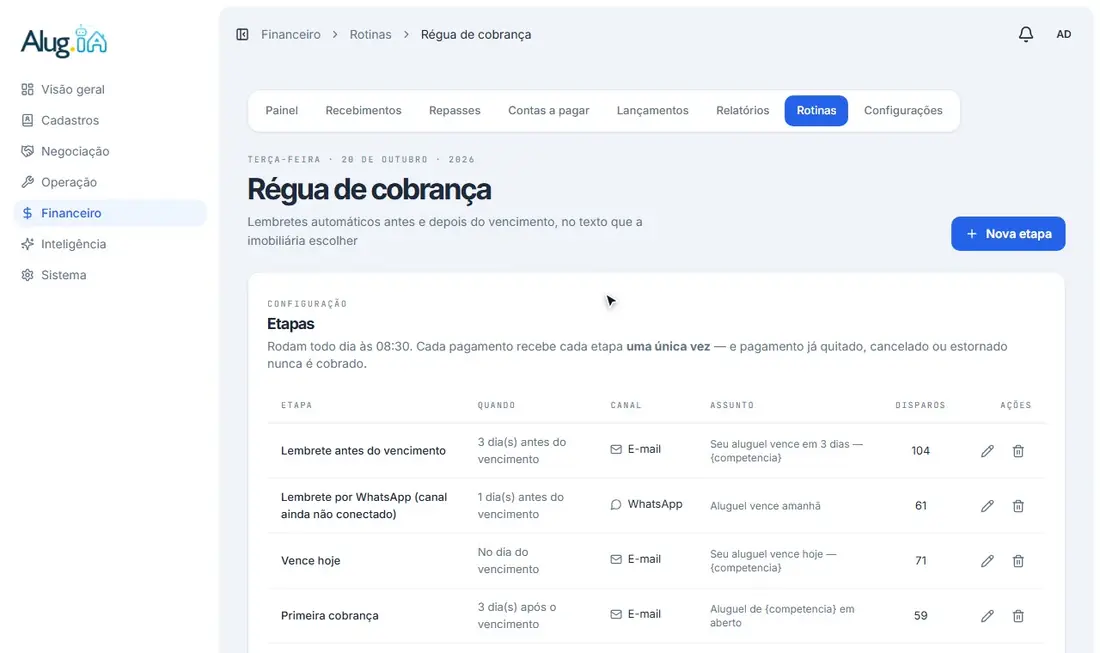
Task: Navigate to Rotinas breadcrumb
Action: coord(370,34)
